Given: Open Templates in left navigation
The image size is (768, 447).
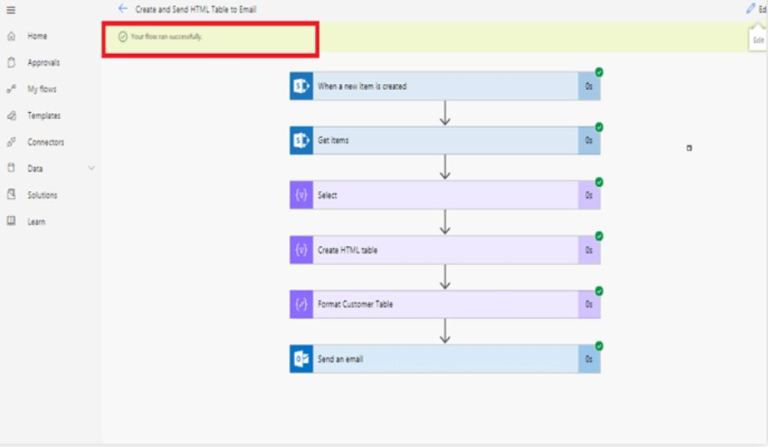Looking at the screenshot, I should point(44,116).
